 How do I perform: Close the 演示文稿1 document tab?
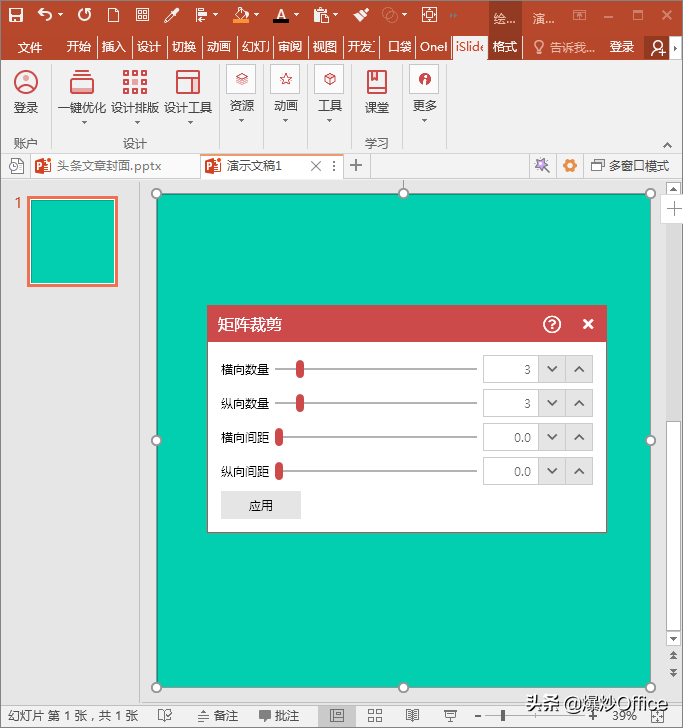[316, 166]
